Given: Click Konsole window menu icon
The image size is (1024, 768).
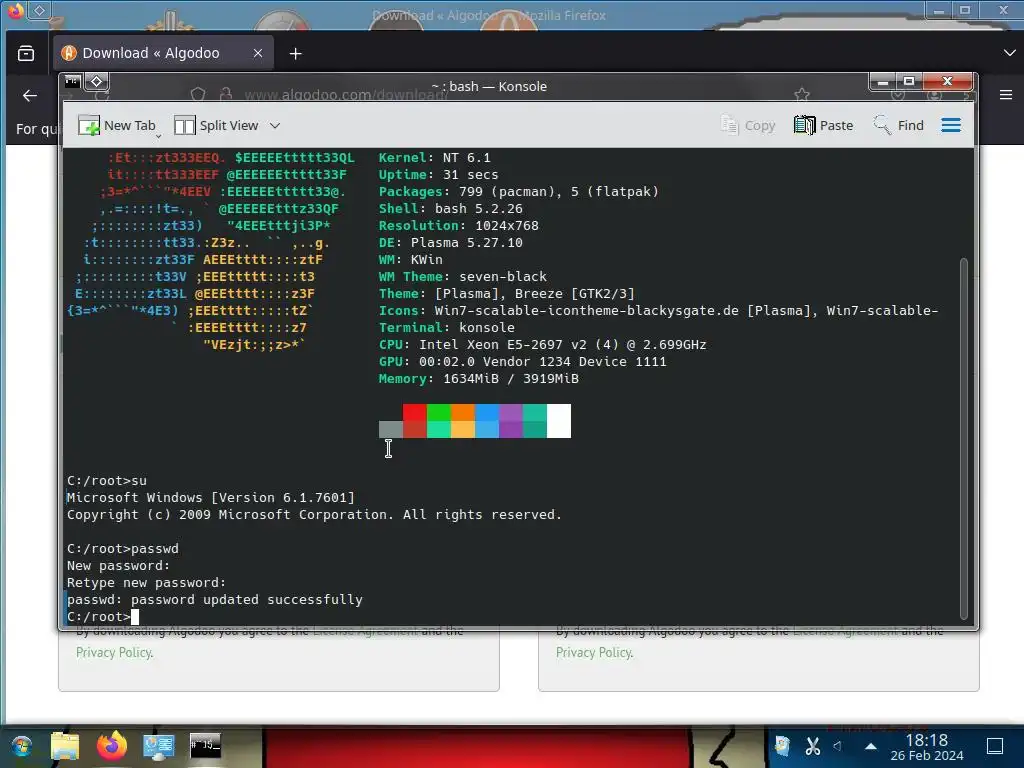Looking at the screenshot, I should (72, 82).
